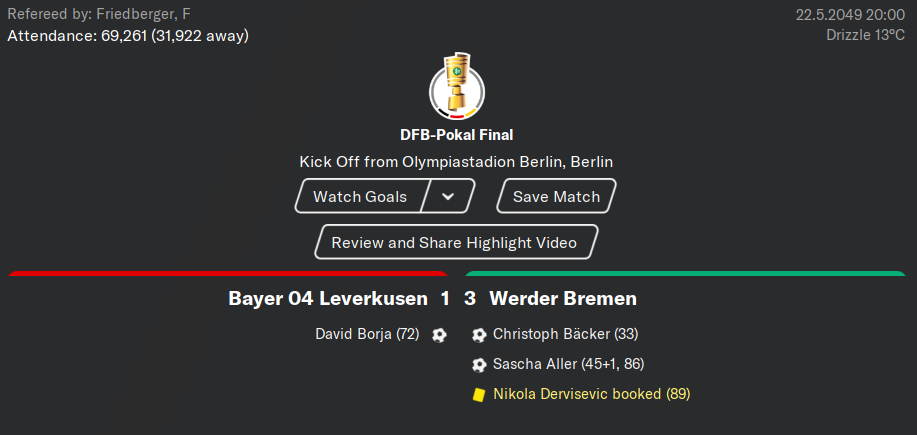Click the DFB-Pokal trophy logo
917x435 pixels.
click(457, 87)
